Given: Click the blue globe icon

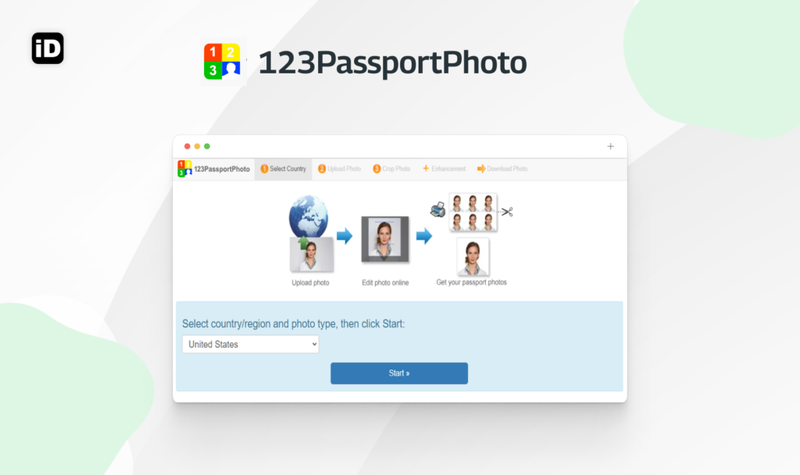Looking at the screenshot, I should pos(309,216).
